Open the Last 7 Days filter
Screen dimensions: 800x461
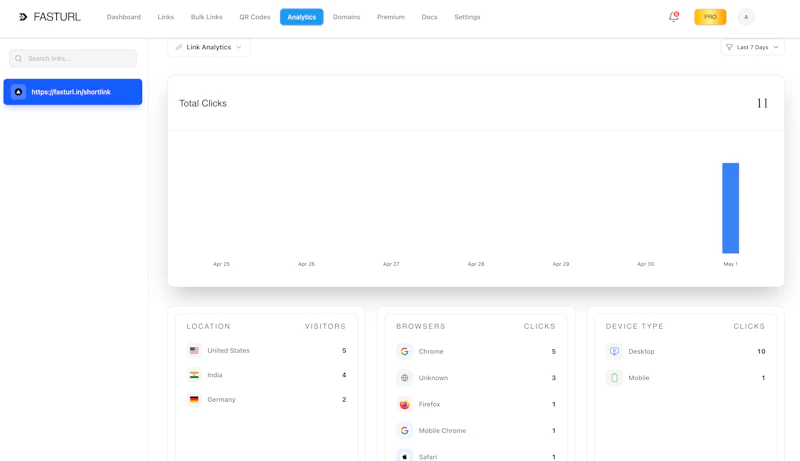coord(753,47)
